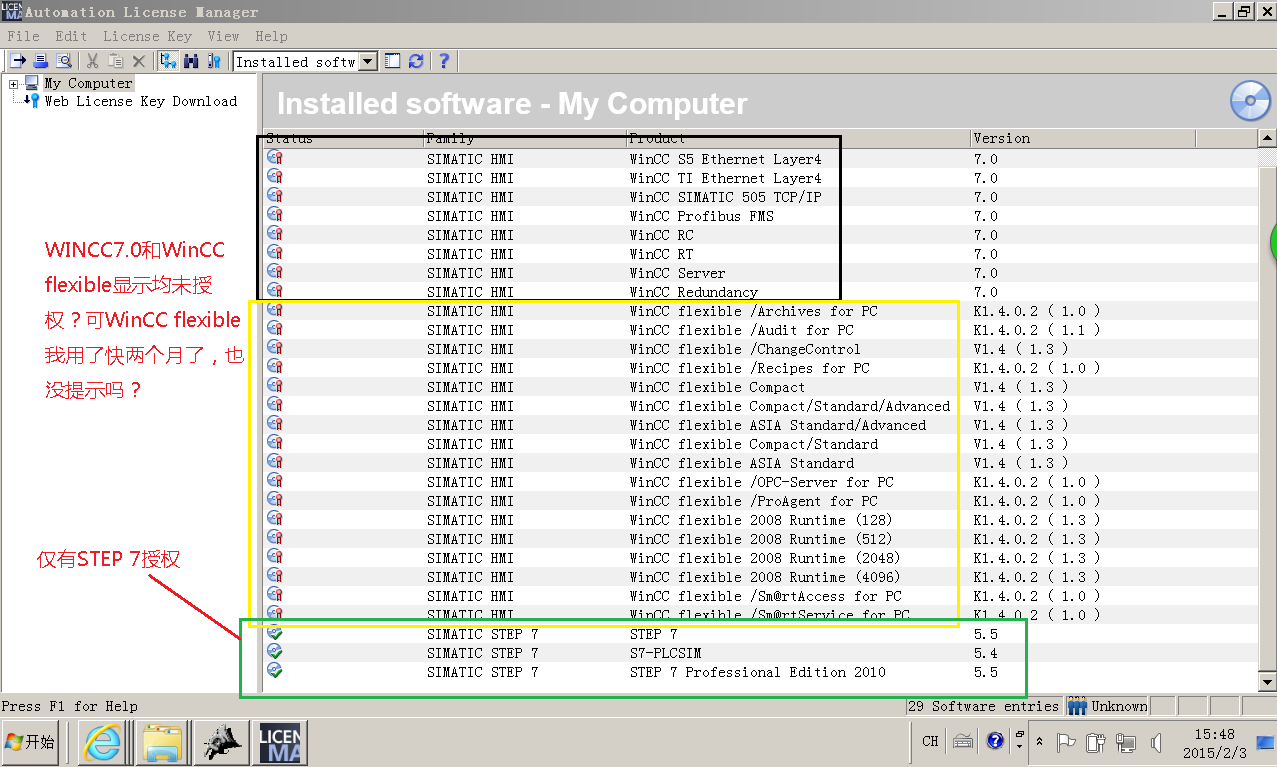This screenshot has width=1277, height=767.
Task: Click the scrollbar down arrow of the software list
Action: (x=1267, y=681)
